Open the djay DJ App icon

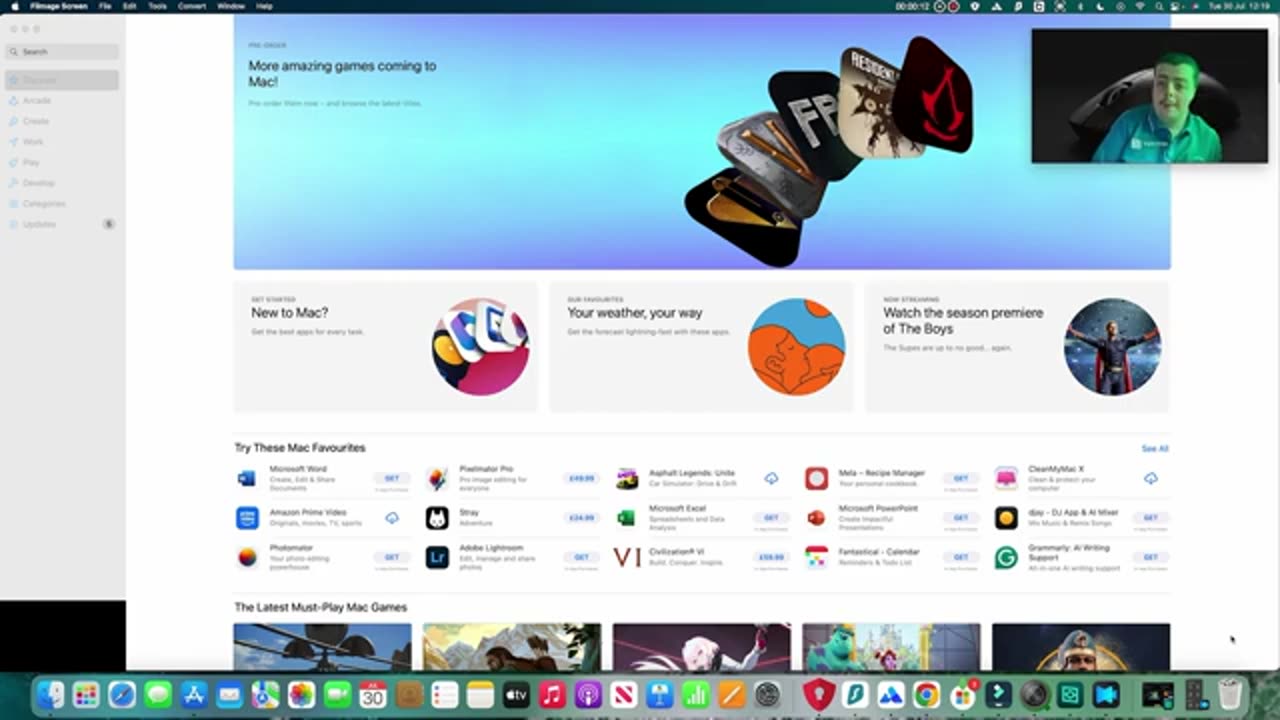tap(1006, 518)
